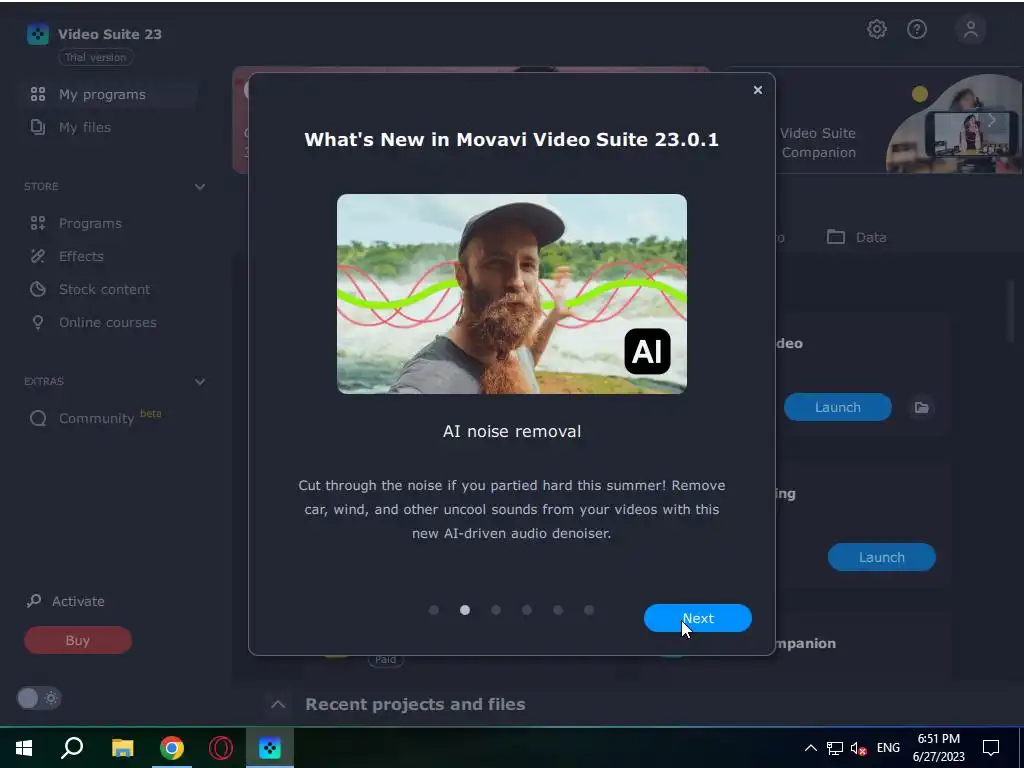Click the What's New in Movavi title
Viewport: 1024px width, 768px height.
coord(511,140)
